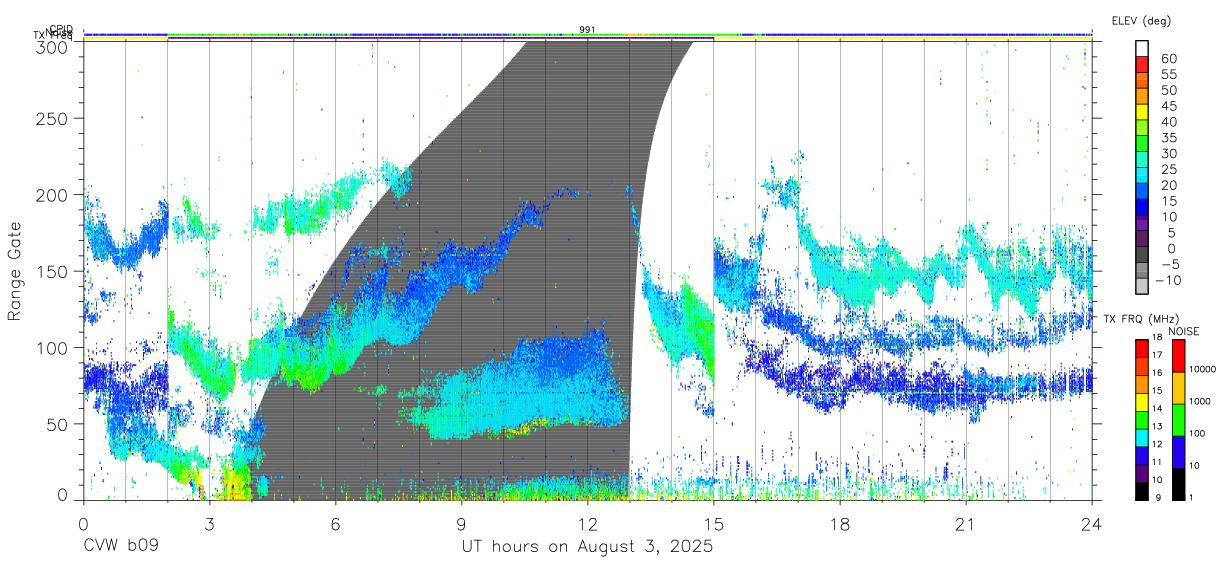Click the '40' label on ELEV scale
Viewport: 1228px width, 567px height.
(1169, 122)
